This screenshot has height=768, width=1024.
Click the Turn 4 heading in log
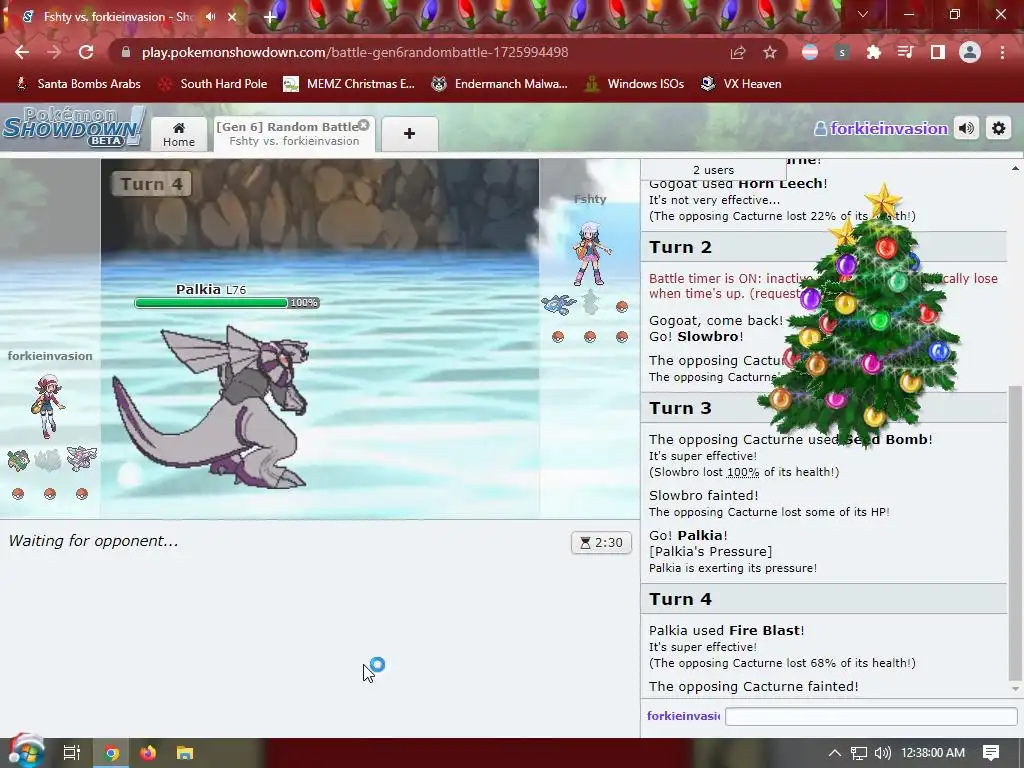(x=680, y=599)
